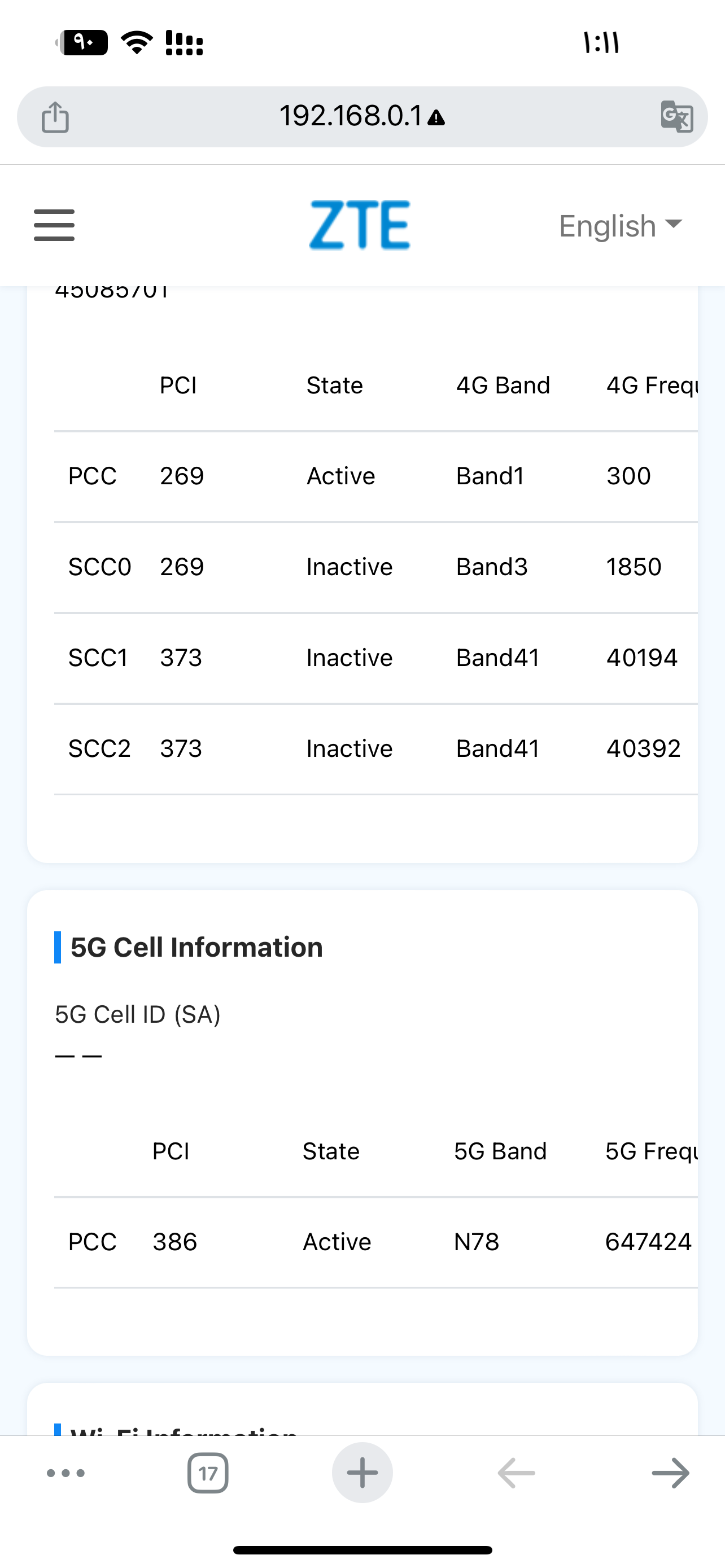Tap the 5G Cell Information heading

(x=196, y=947)
